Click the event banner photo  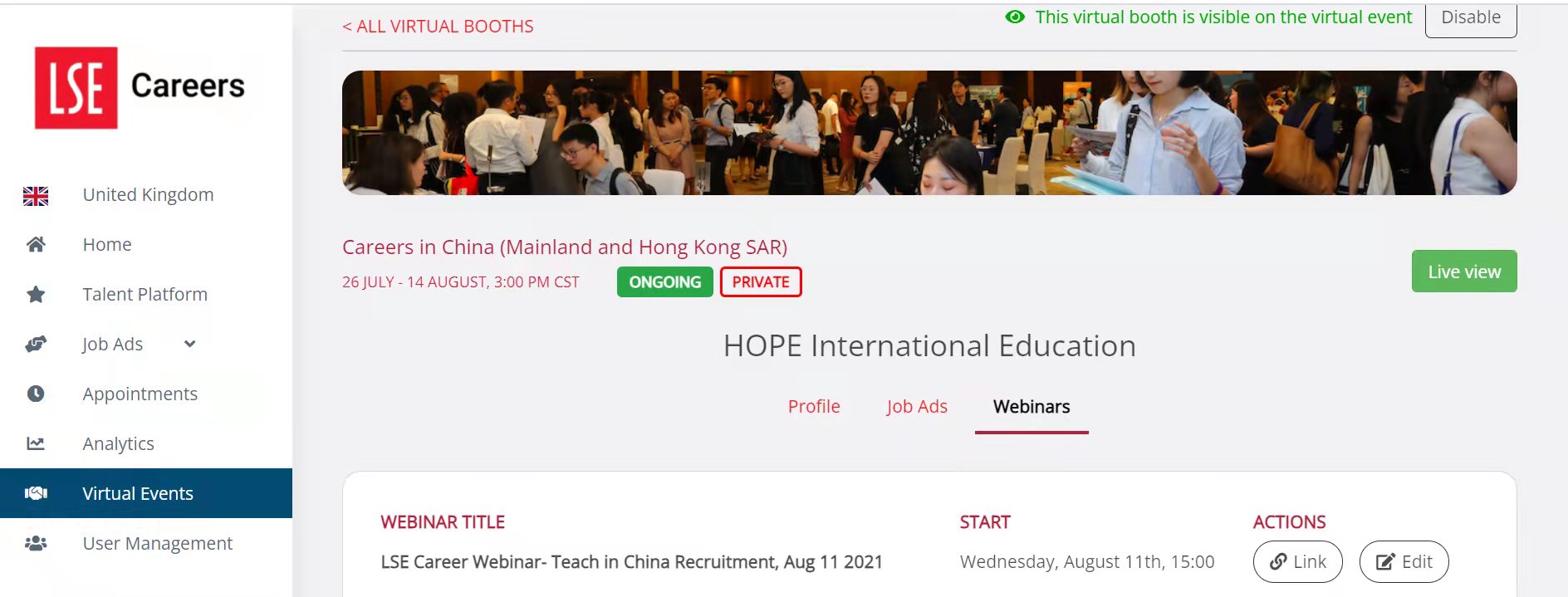click(x=929, y=133)
